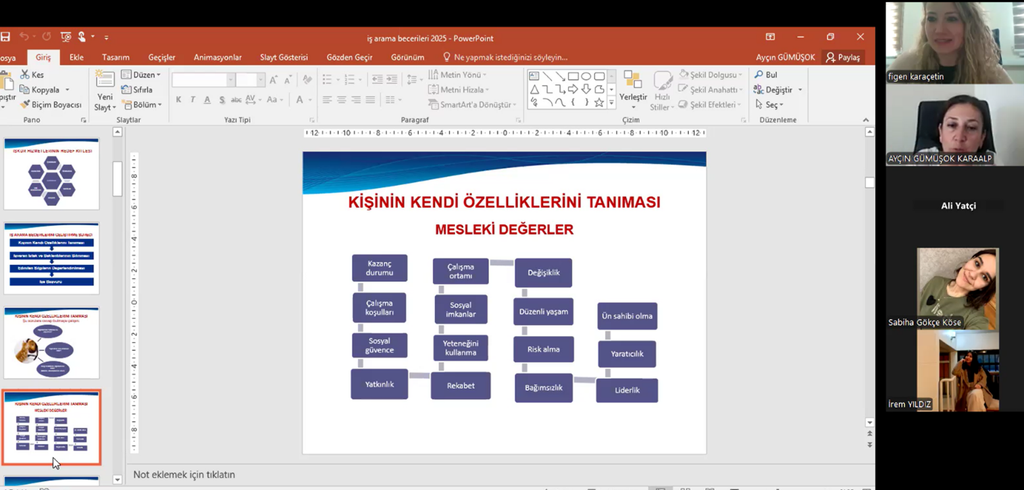Image resolution: width=1024 pixels, height=490 pixels.
Task: Open Bölüm (section) dropdown
Action: (x=141, y=105)
